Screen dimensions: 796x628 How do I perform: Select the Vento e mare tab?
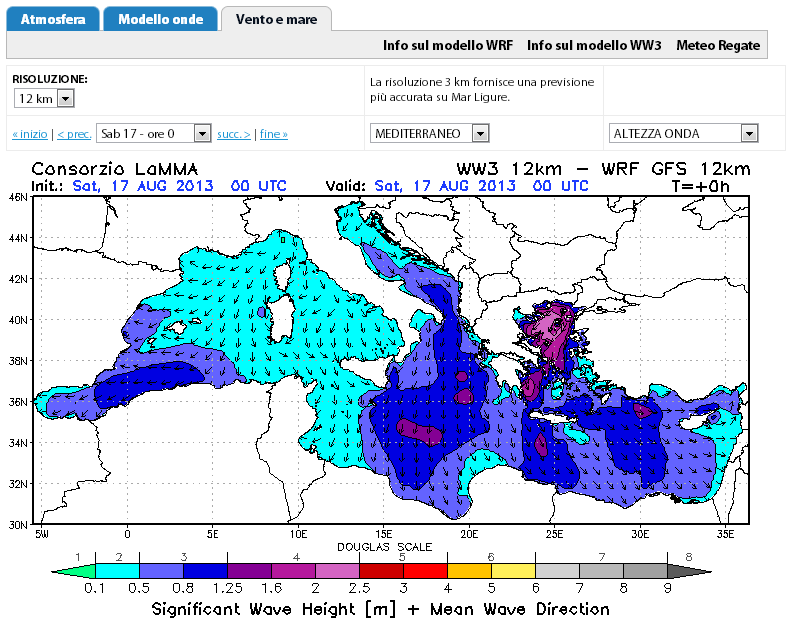[276, 19]
